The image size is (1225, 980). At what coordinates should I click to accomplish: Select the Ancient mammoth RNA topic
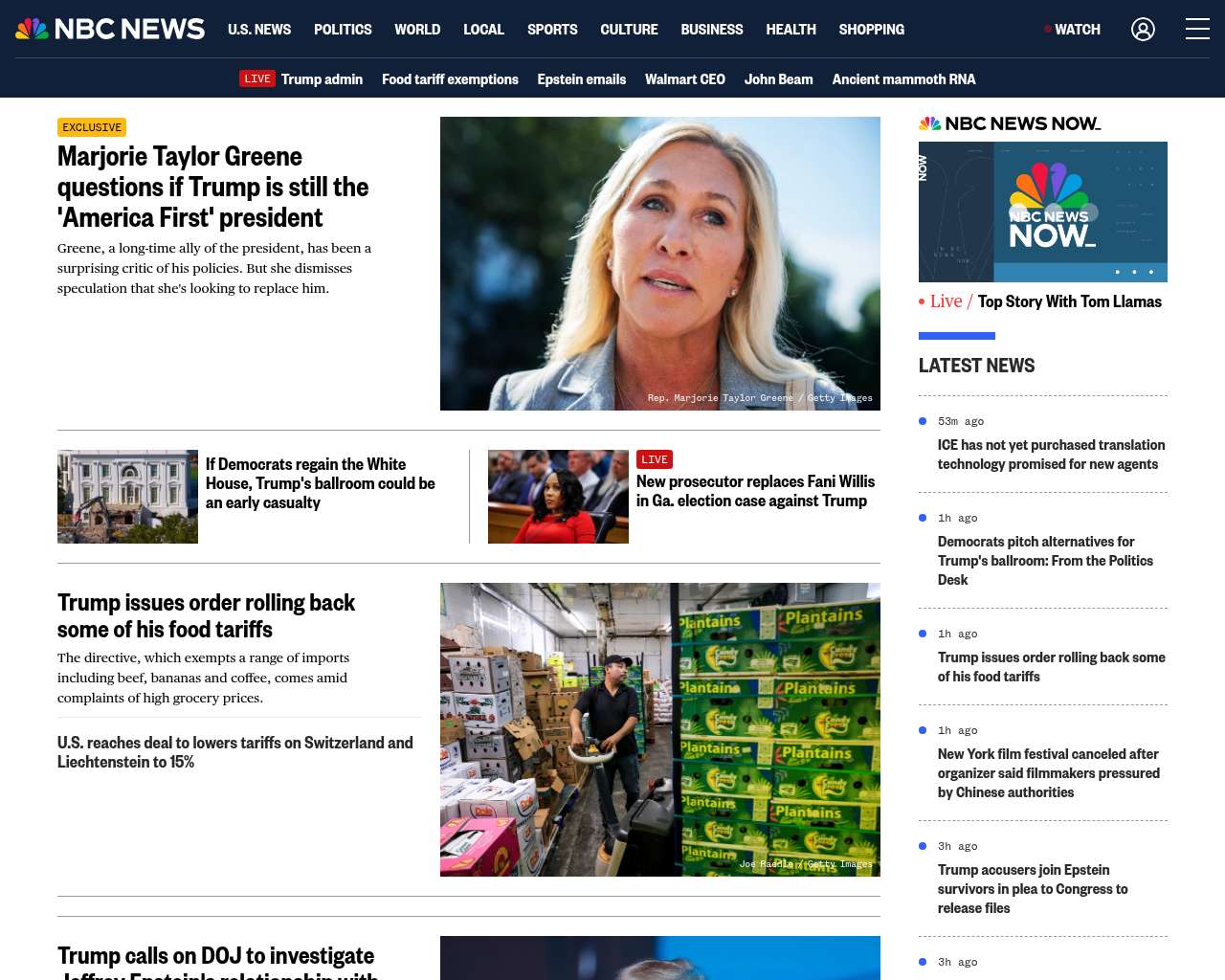point(903,79)
